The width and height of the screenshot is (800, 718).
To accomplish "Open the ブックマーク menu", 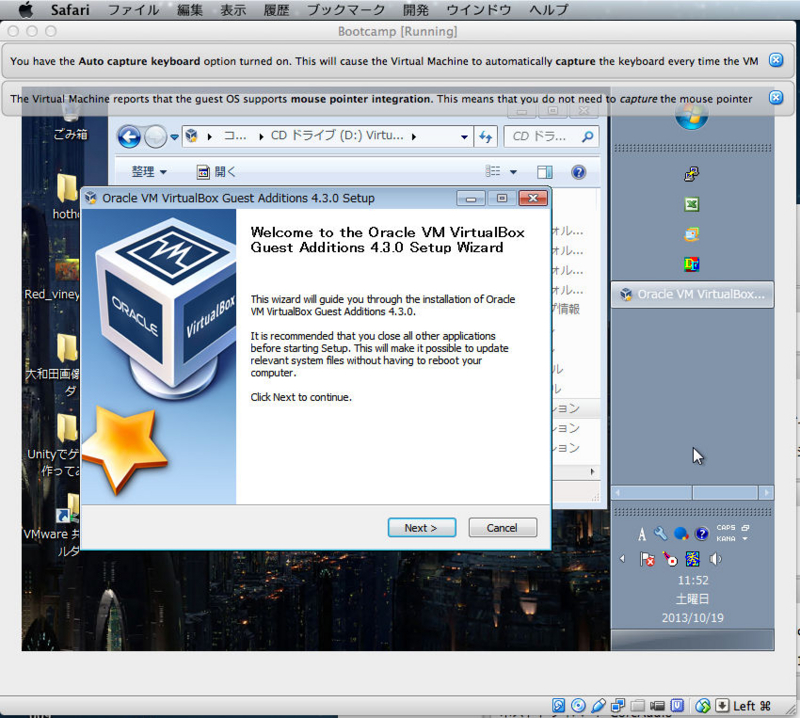I will point(346,10).
